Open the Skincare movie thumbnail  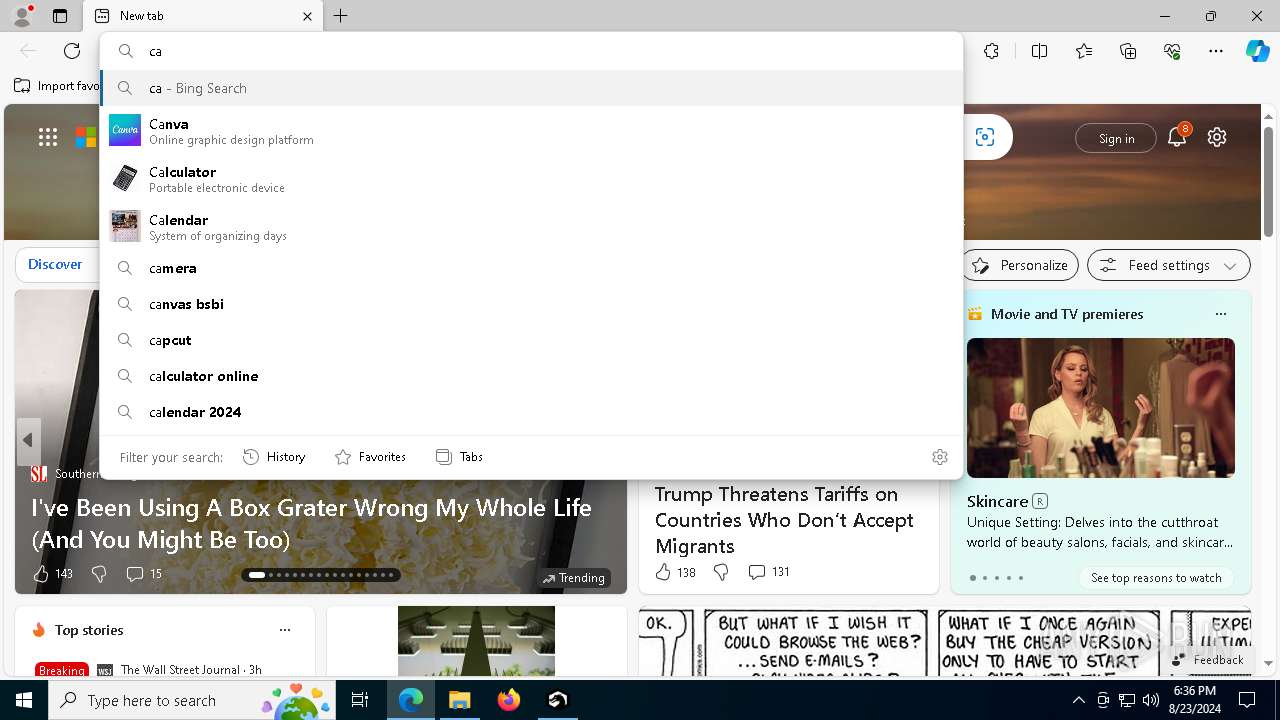click(x=1100, y=408)
